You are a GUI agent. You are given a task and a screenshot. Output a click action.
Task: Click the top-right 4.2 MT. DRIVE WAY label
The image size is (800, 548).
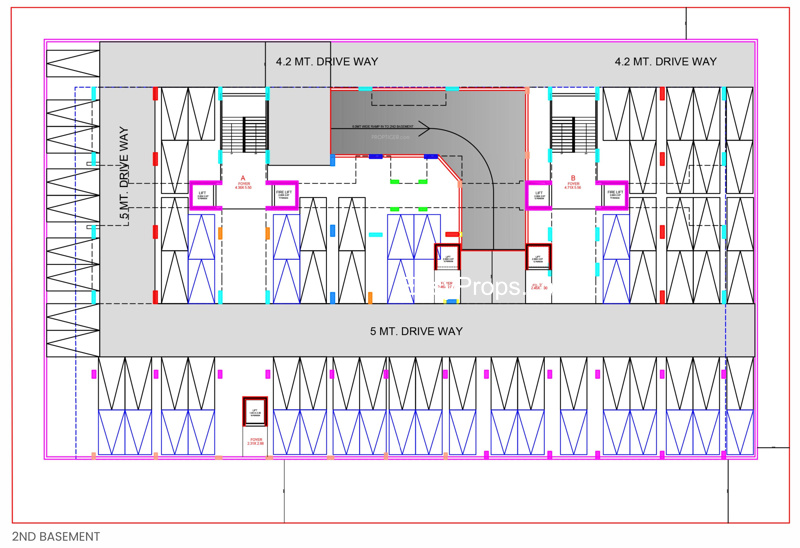(x=665, y=62)
